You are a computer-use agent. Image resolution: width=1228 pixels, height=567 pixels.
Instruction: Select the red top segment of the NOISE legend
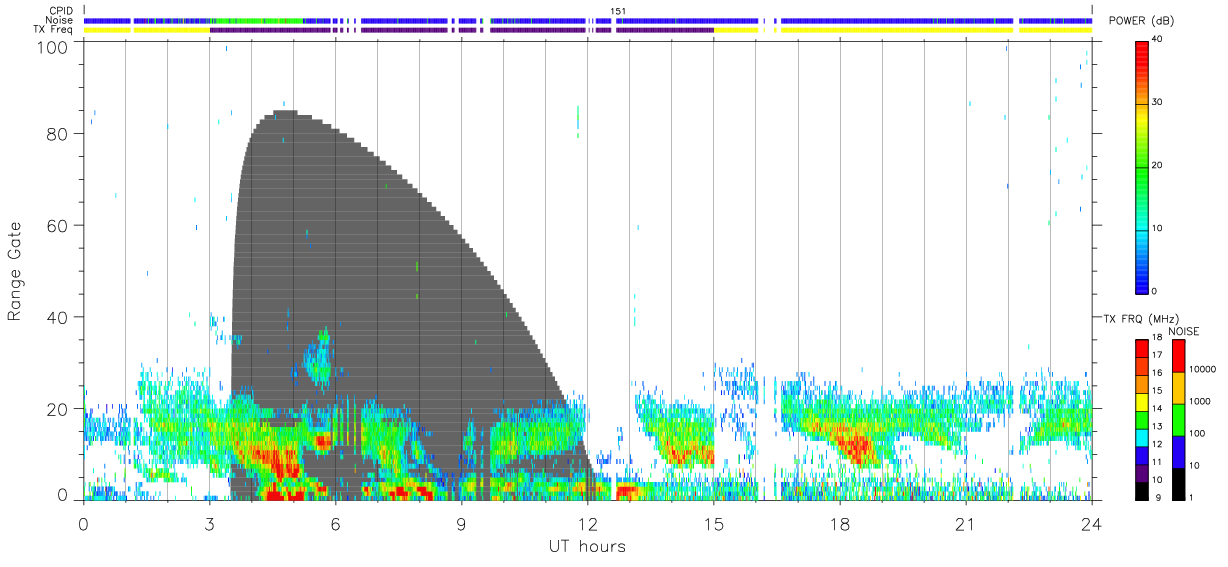tap(1178, 356)
